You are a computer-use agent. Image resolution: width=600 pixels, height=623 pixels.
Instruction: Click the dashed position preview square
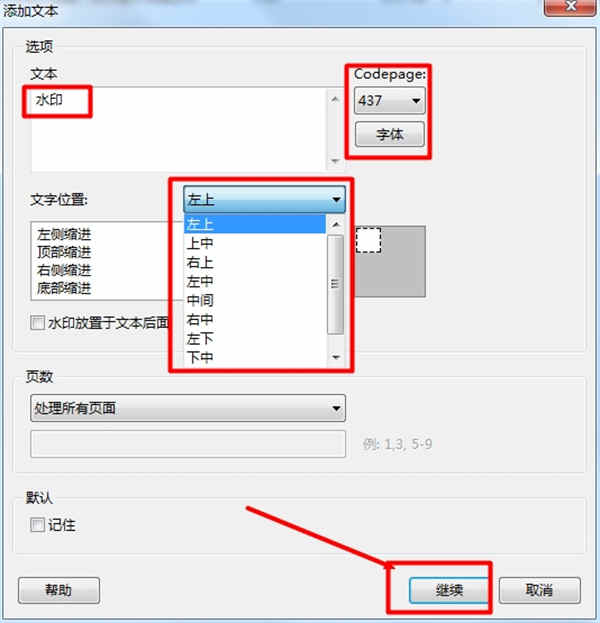368,240
